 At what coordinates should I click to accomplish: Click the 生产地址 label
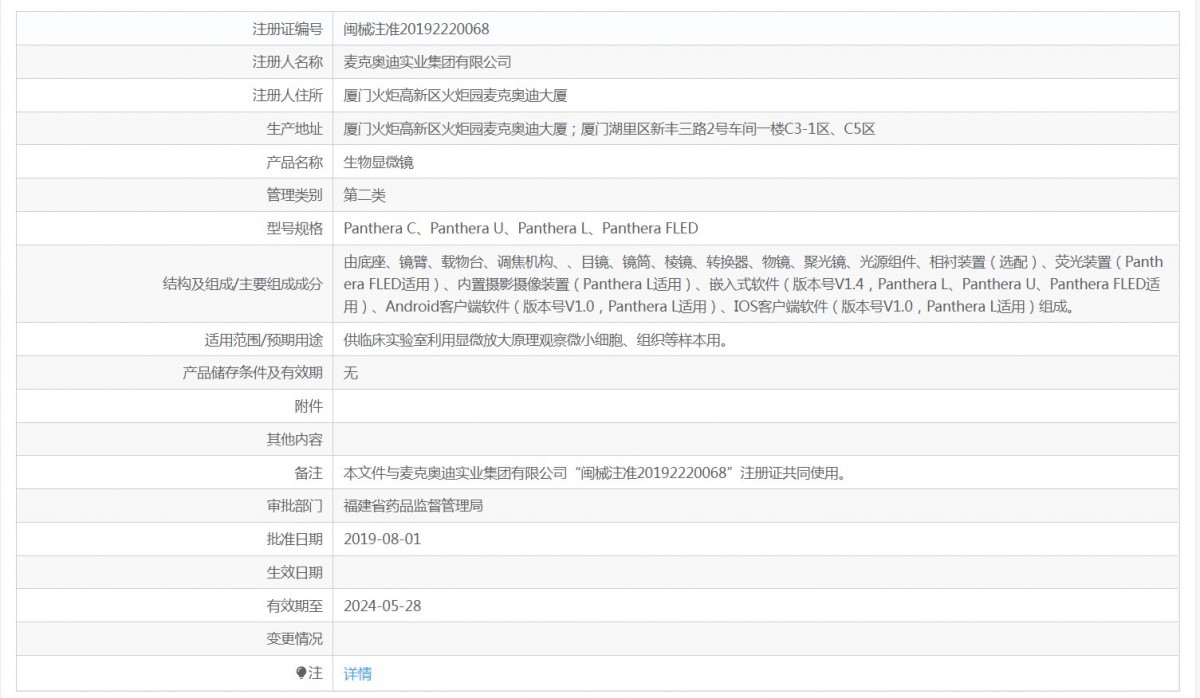coord(294,128)
